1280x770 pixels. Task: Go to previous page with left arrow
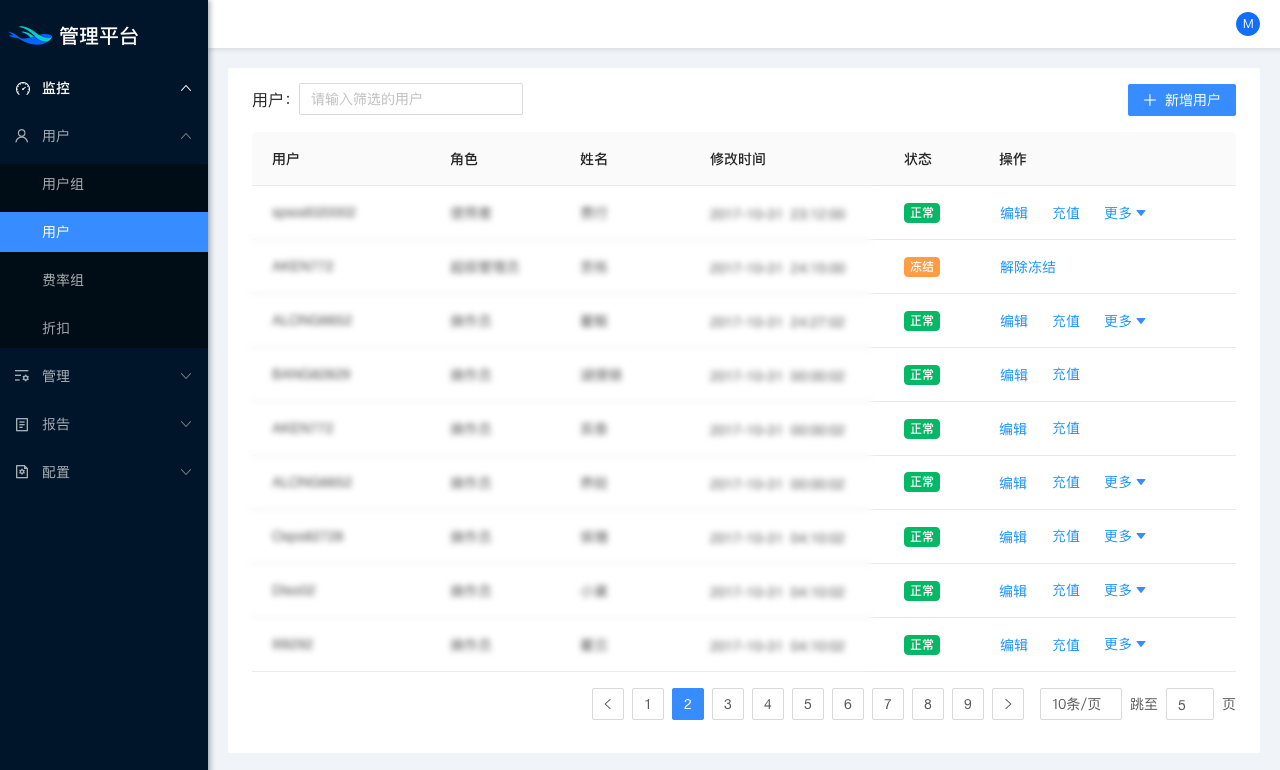(608, 704)
